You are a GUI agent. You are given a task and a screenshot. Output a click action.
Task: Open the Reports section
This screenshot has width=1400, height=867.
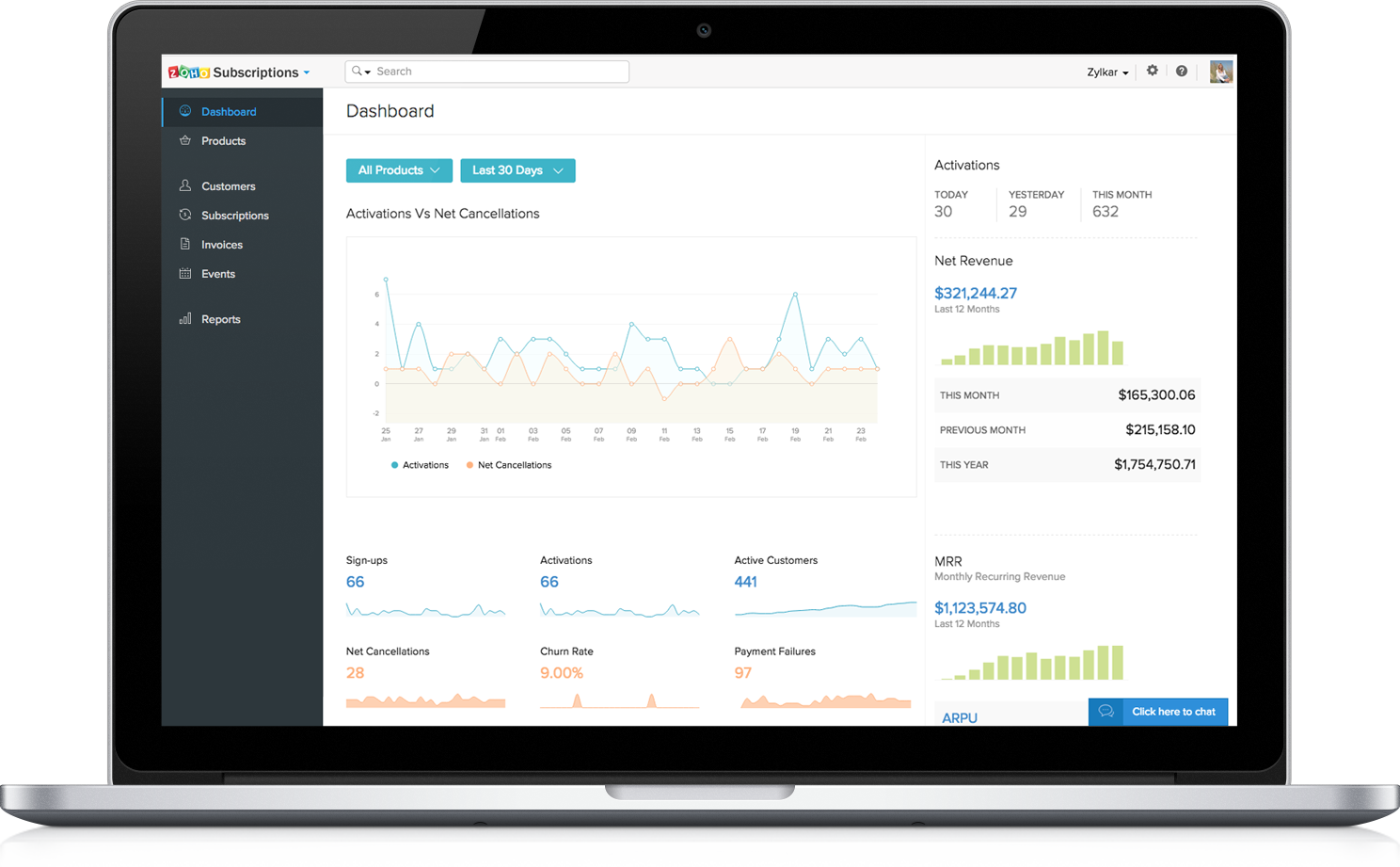pos(220,318)
